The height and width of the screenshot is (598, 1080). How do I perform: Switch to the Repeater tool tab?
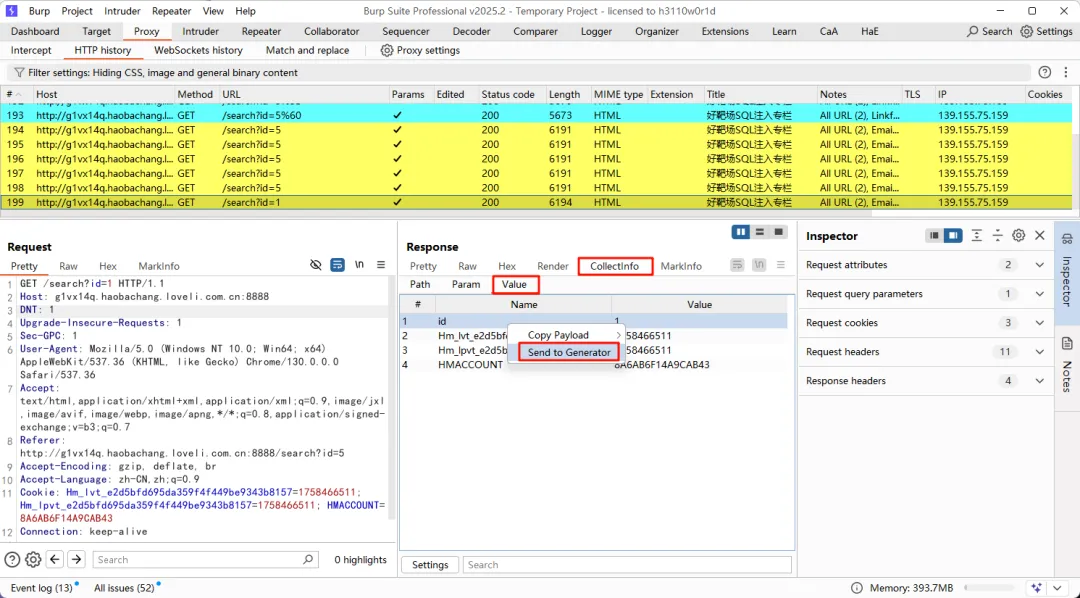pyautogui.click(x=261, y=32)
